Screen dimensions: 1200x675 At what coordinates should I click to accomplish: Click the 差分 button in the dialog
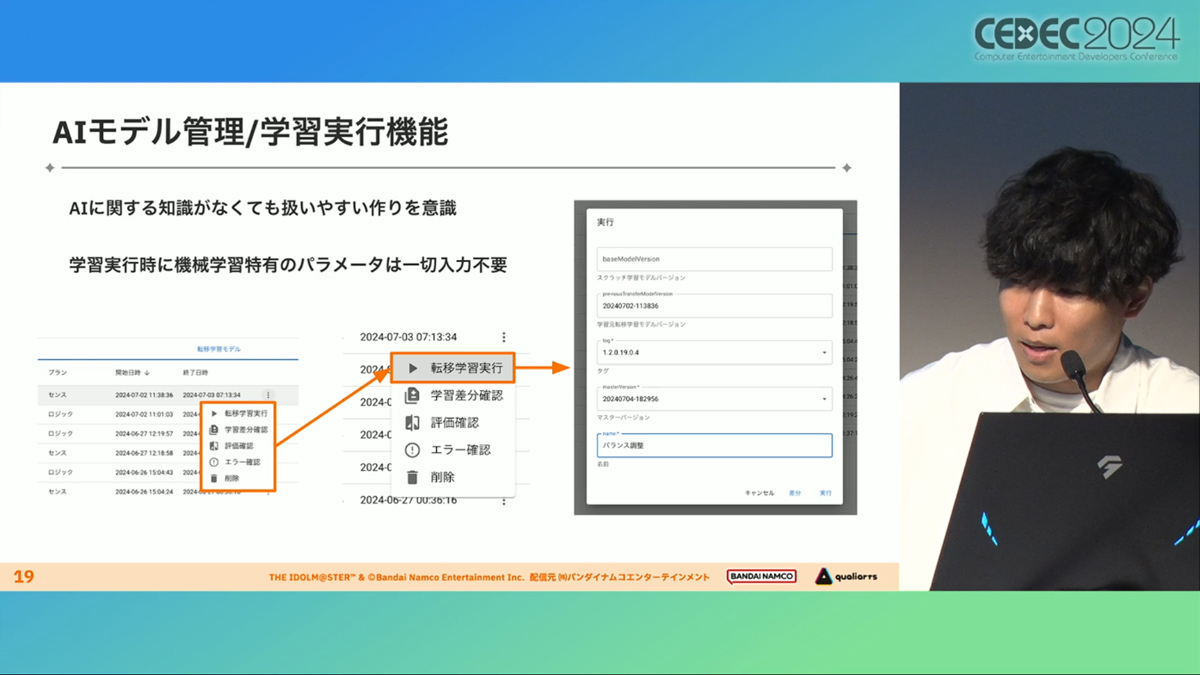pos(795,493)
